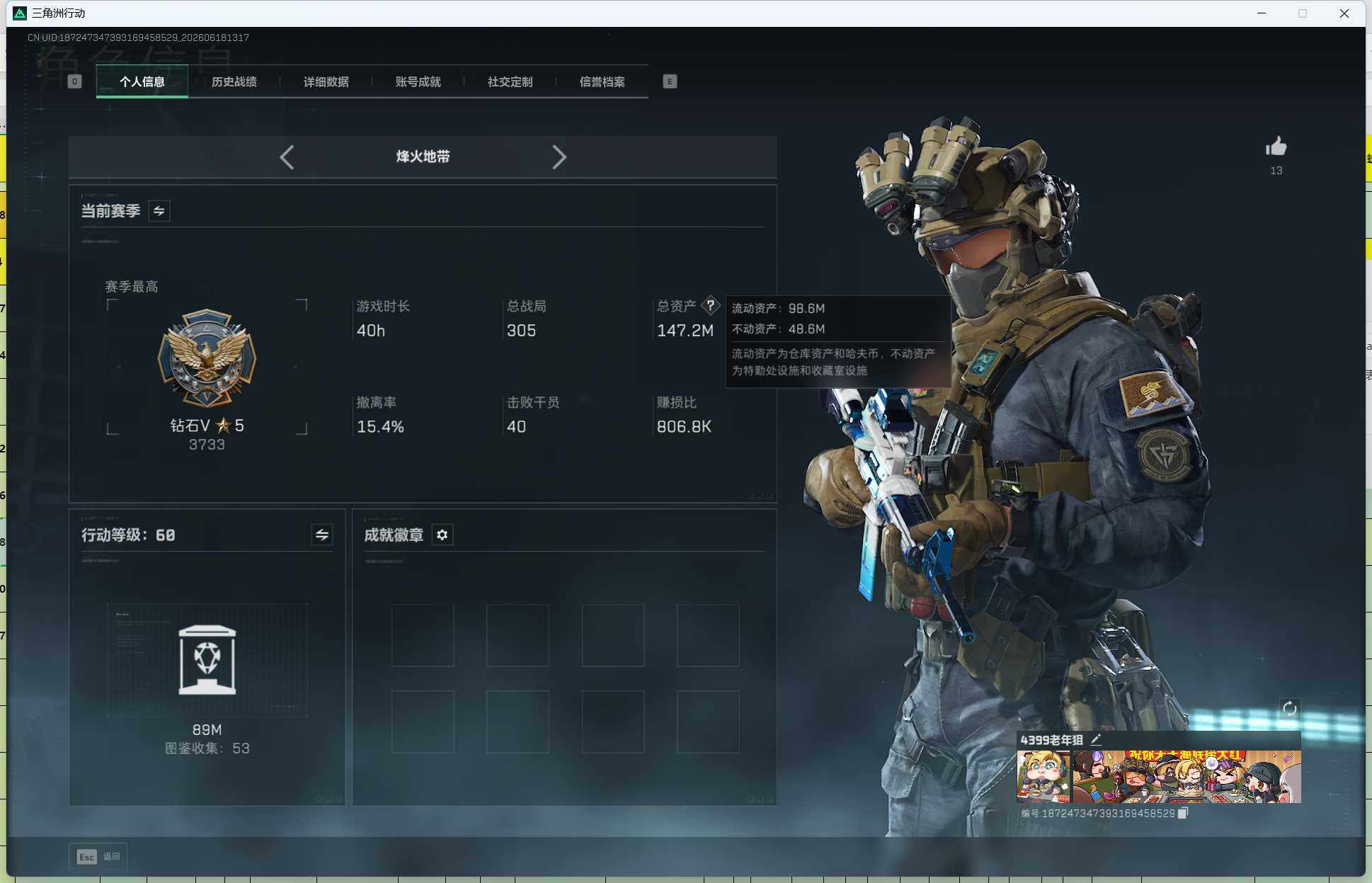The width and height of the screenshot is (1372, 883).
Task: Toggle the 行动等级 swap icon
Action: [x=322, y=535]
